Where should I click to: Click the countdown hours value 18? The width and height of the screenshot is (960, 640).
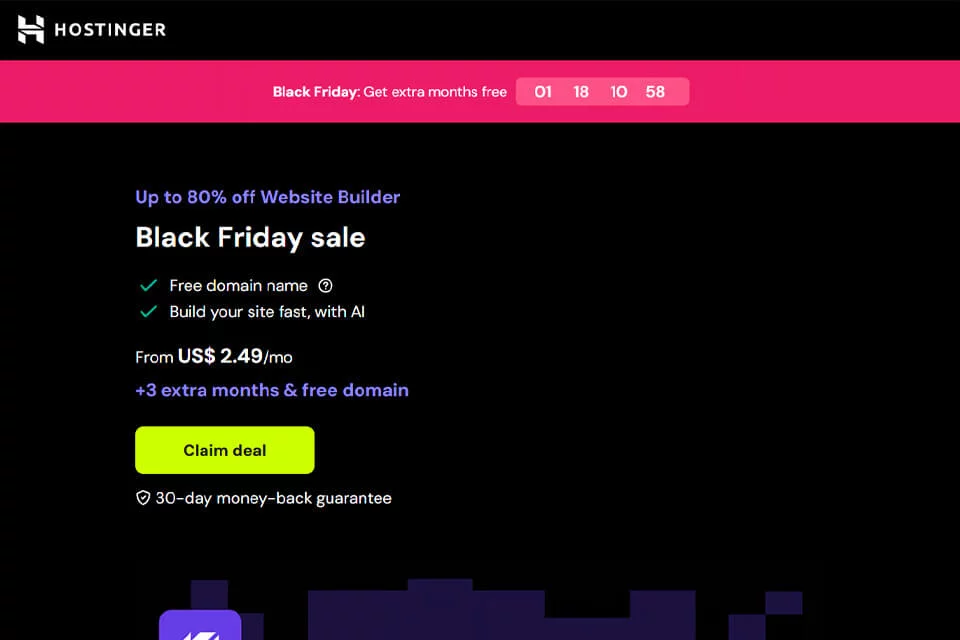(x=580, y=92)
